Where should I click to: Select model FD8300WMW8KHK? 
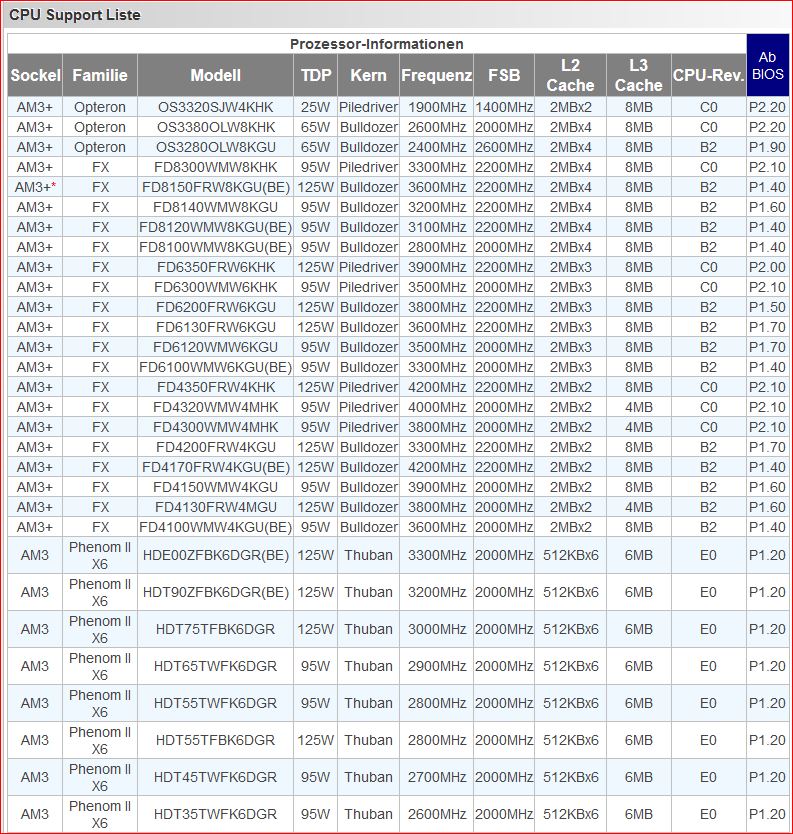point(215,167)
